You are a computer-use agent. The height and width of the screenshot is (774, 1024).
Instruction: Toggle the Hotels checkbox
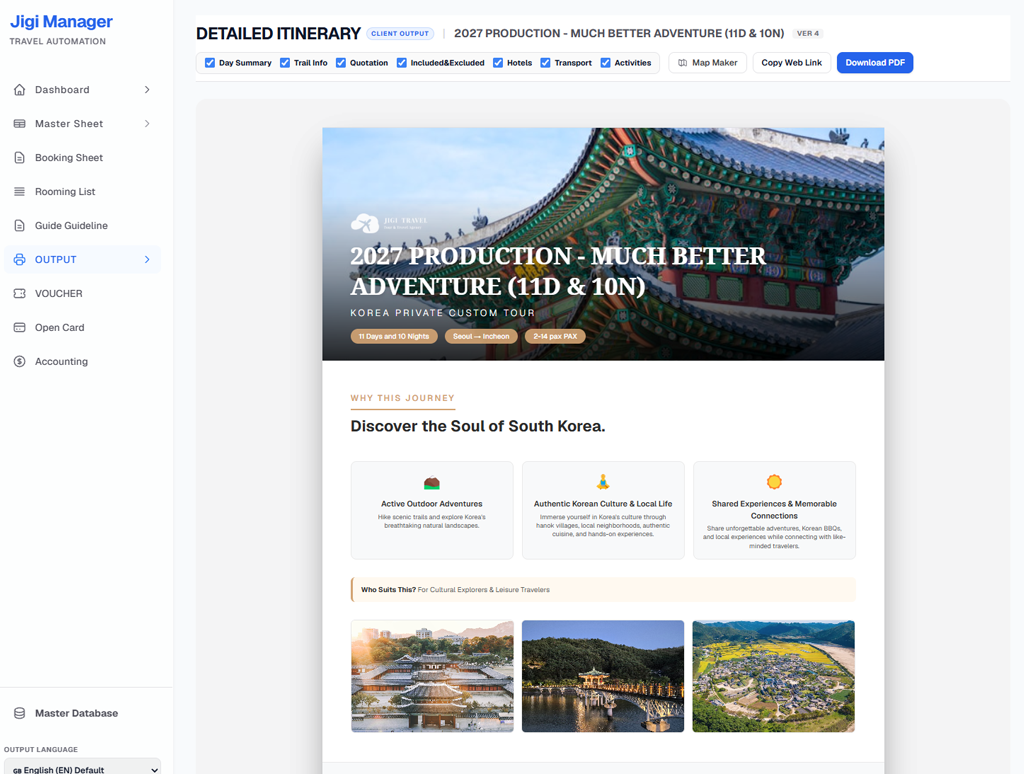coord(498,63)
